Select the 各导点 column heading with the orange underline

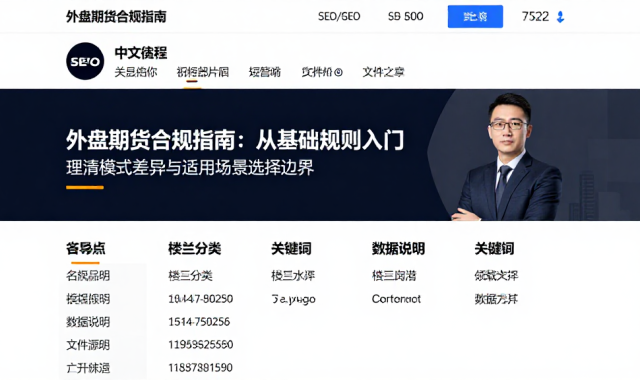86,248
